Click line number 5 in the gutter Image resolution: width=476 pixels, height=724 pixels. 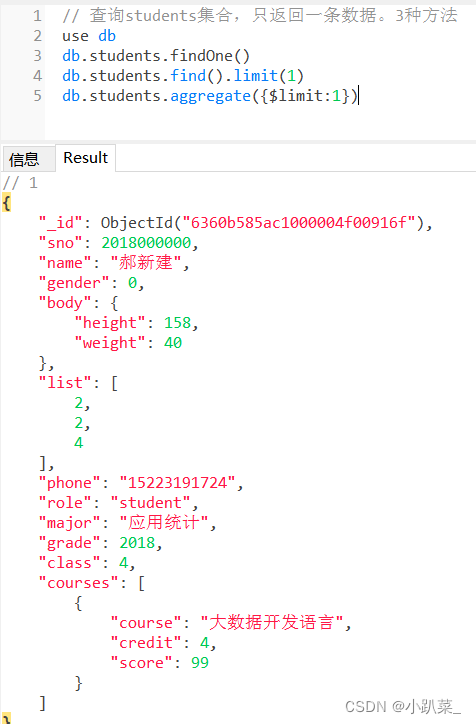click(x=37, y=96)
